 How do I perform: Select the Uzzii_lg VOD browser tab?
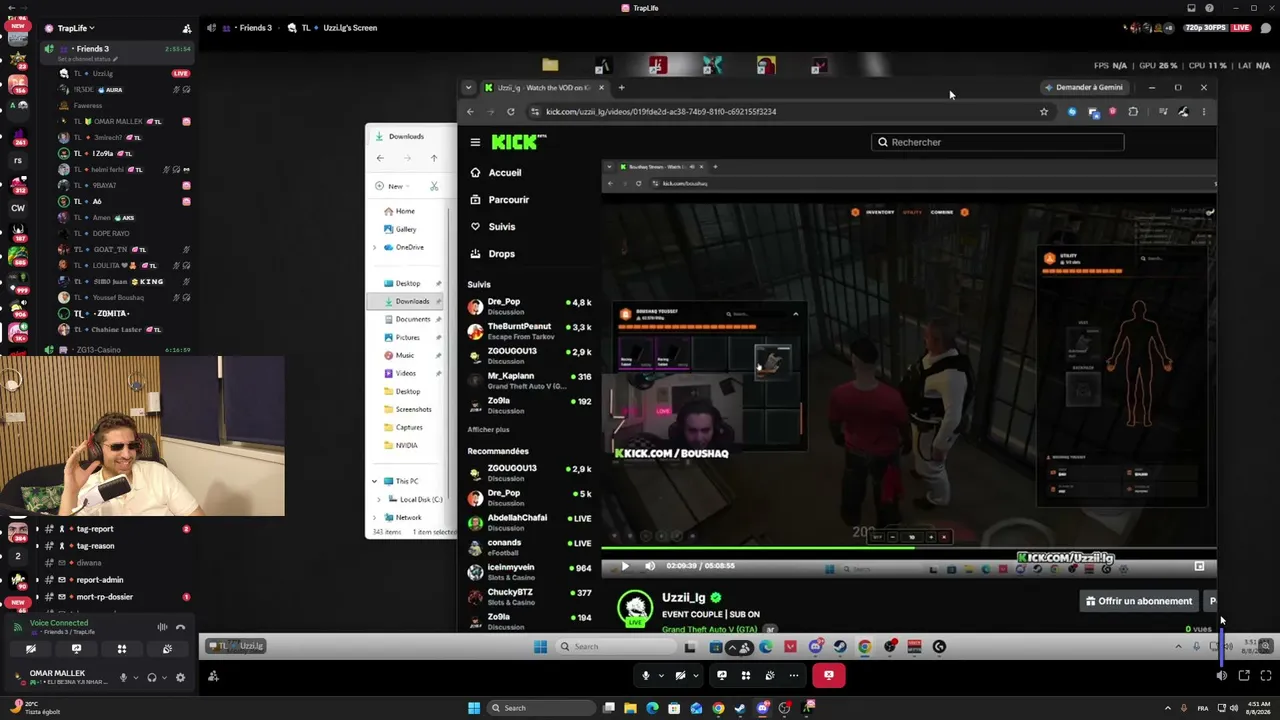click(x=543, y=88)
